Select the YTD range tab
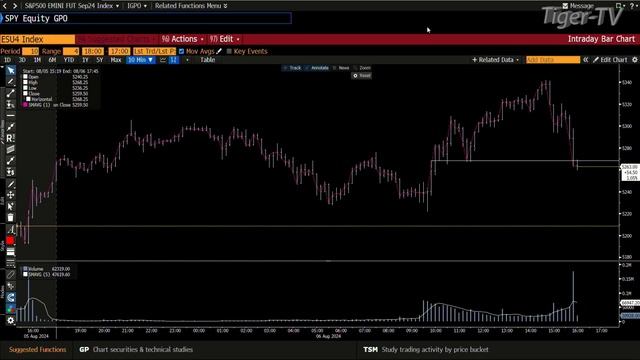 pos(69,60)
